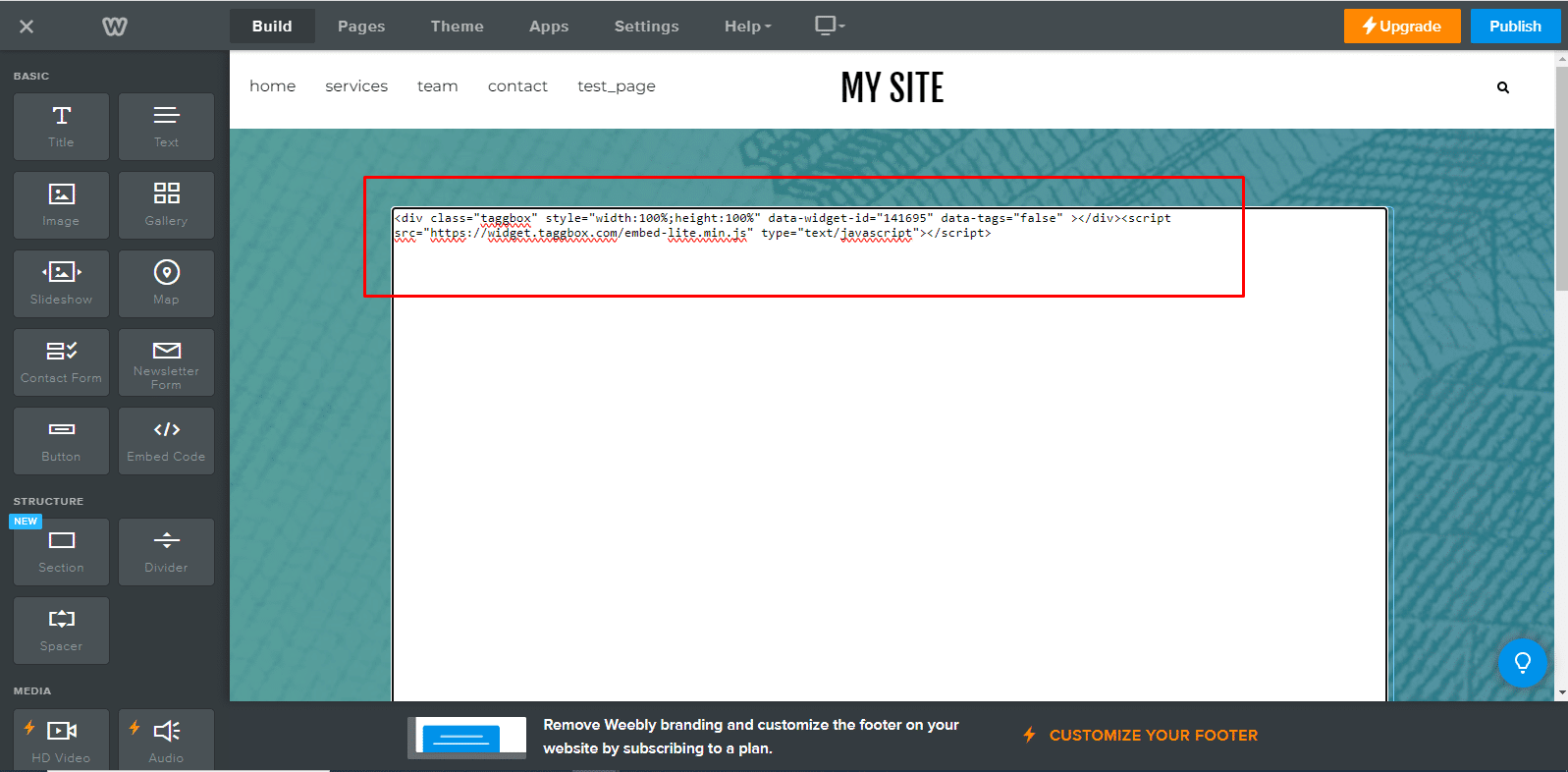Open the lightbulb help tips button

pyautogui.click(x=1522, y=663)
